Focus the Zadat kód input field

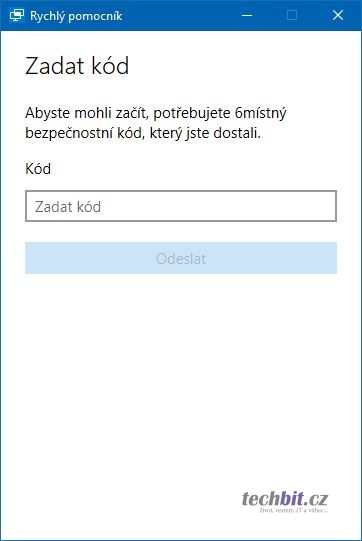coord(181,206)
